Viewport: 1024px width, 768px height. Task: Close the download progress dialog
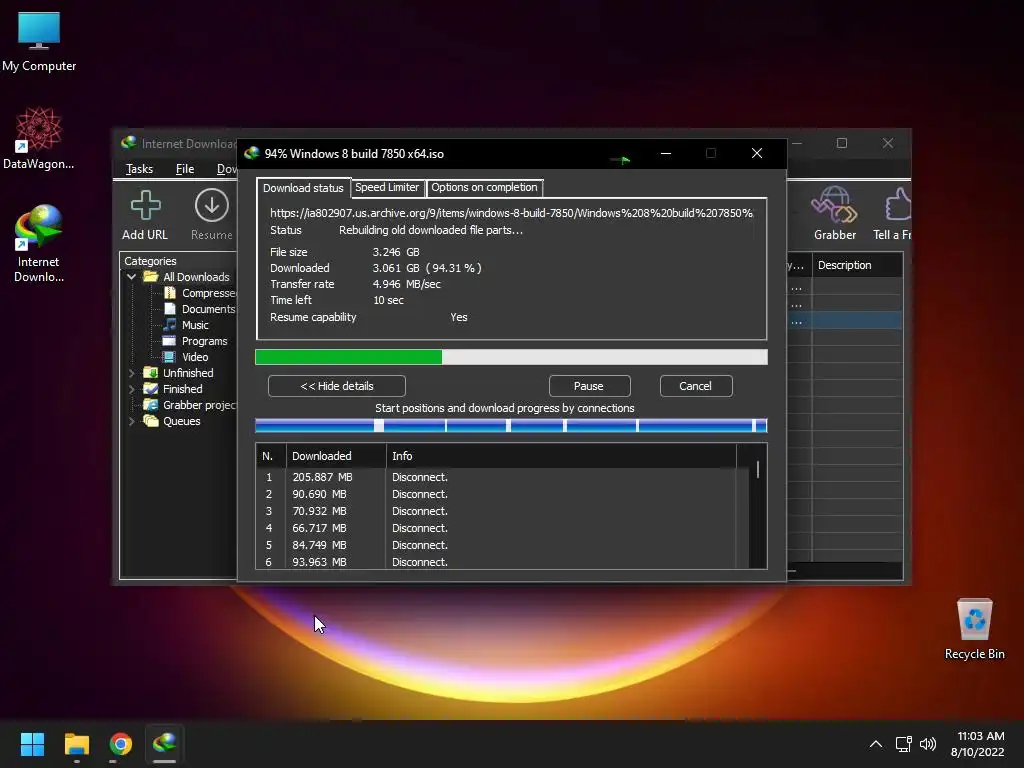pos(757,153)
